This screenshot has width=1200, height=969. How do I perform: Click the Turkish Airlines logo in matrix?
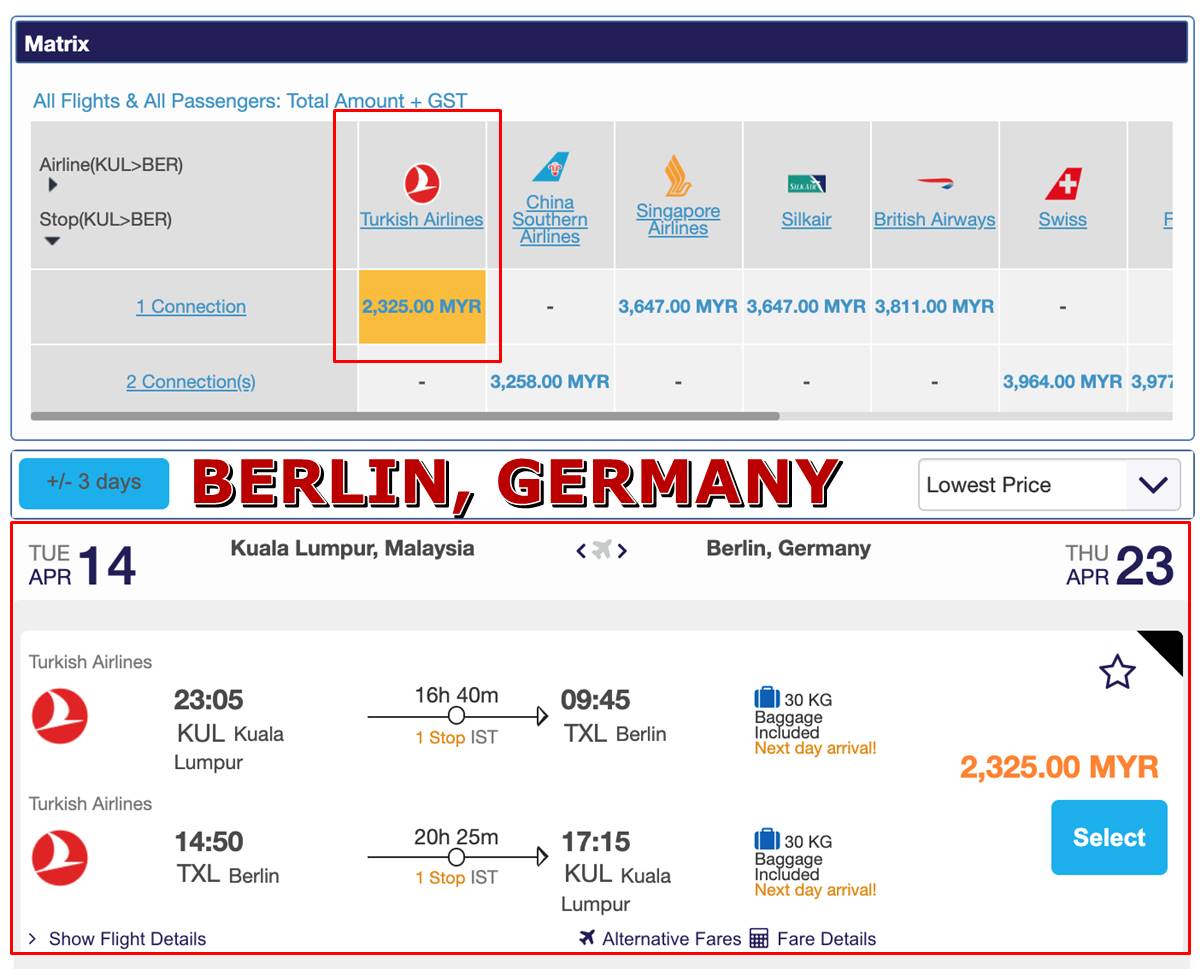tap(422, 184)
